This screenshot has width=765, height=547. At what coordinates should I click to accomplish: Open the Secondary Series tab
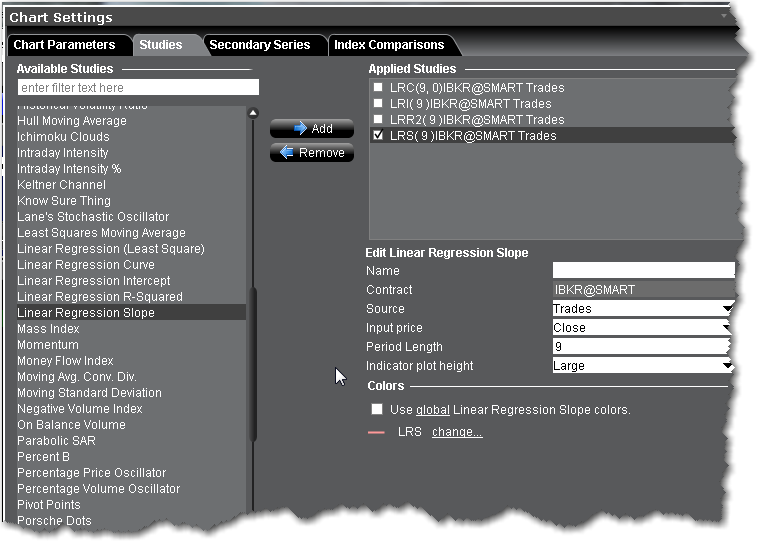click(260, 45)
